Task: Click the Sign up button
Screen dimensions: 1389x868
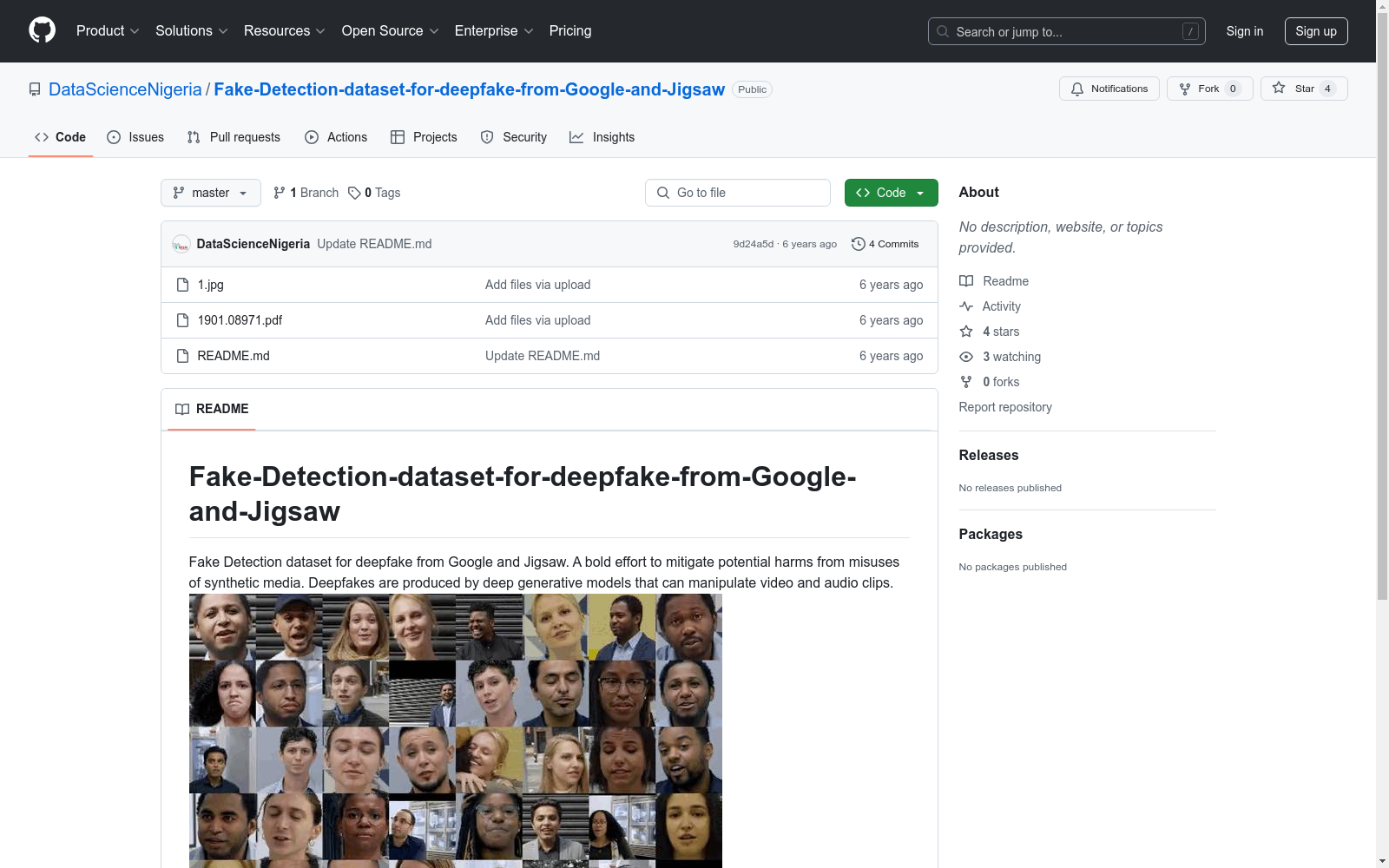Action: tap(1316, 31)
